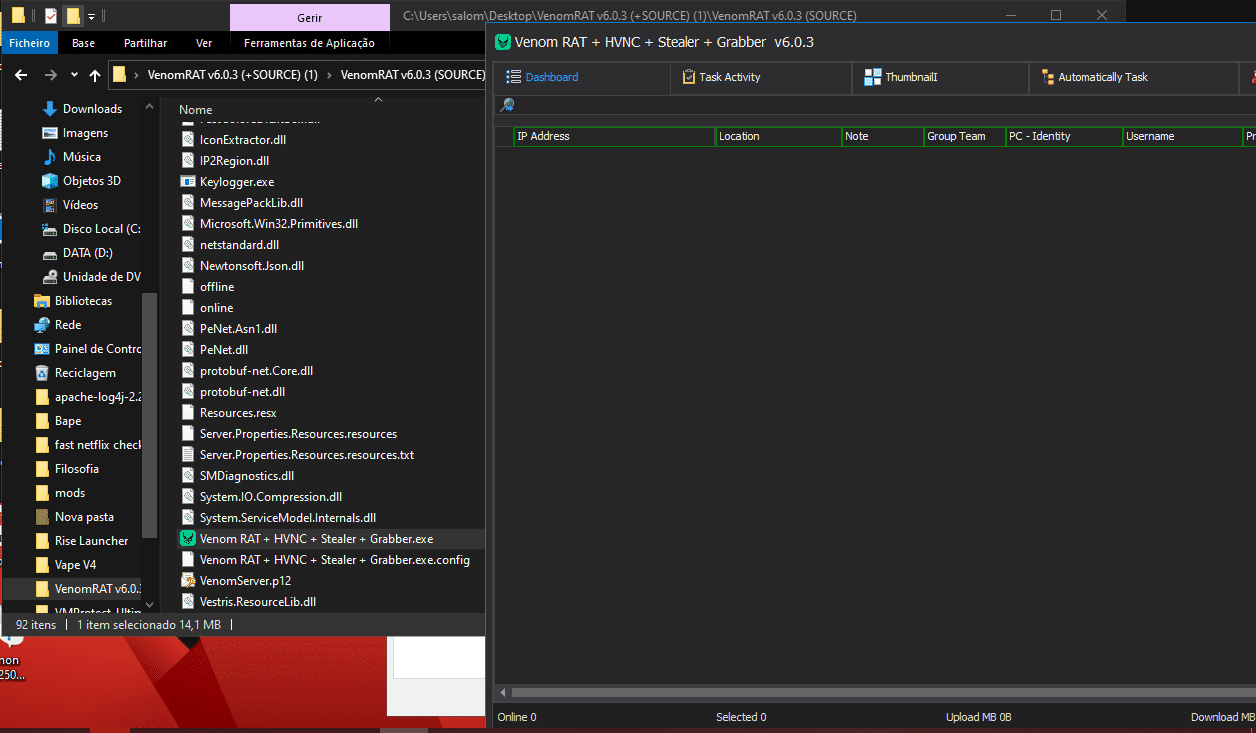The width and height of the screenshot is (1256, 733).
Task: Expand chevron before VenomRAT v6.0.3 (SOURCE) breadcrumb
Action: (x=329, y=75)
